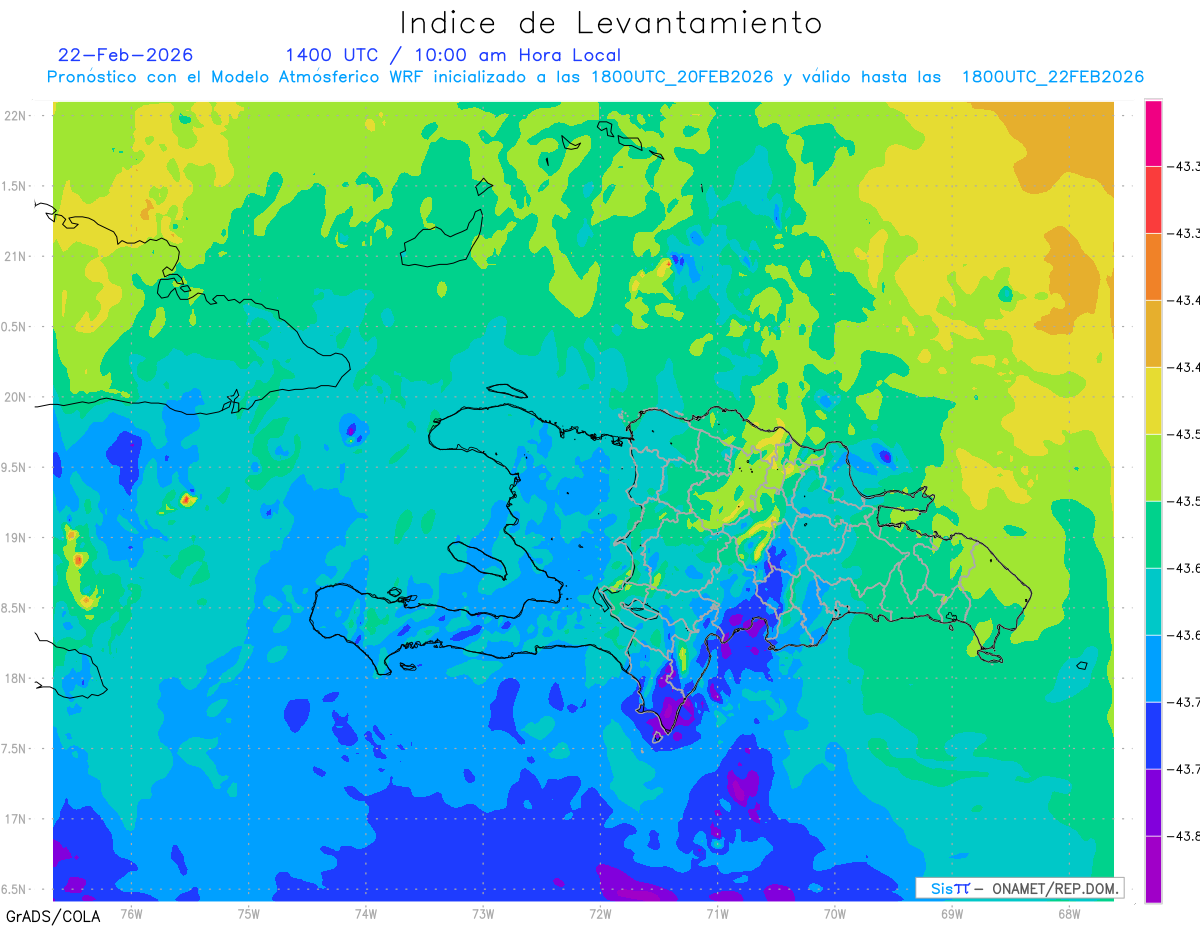Click the "SisTT - ONAMET/REP.DOM." credit box
This screenshot has width=1200, height=927.
(1019, 888)
